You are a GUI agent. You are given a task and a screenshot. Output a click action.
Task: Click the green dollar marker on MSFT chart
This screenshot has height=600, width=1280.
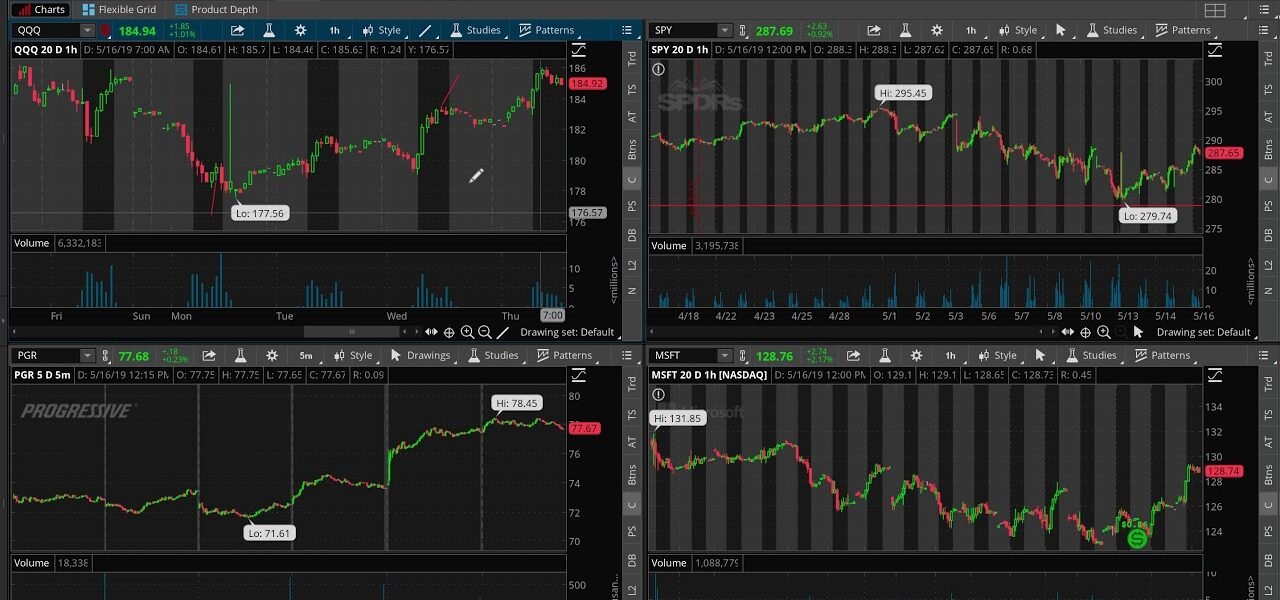pos(1137,539)
